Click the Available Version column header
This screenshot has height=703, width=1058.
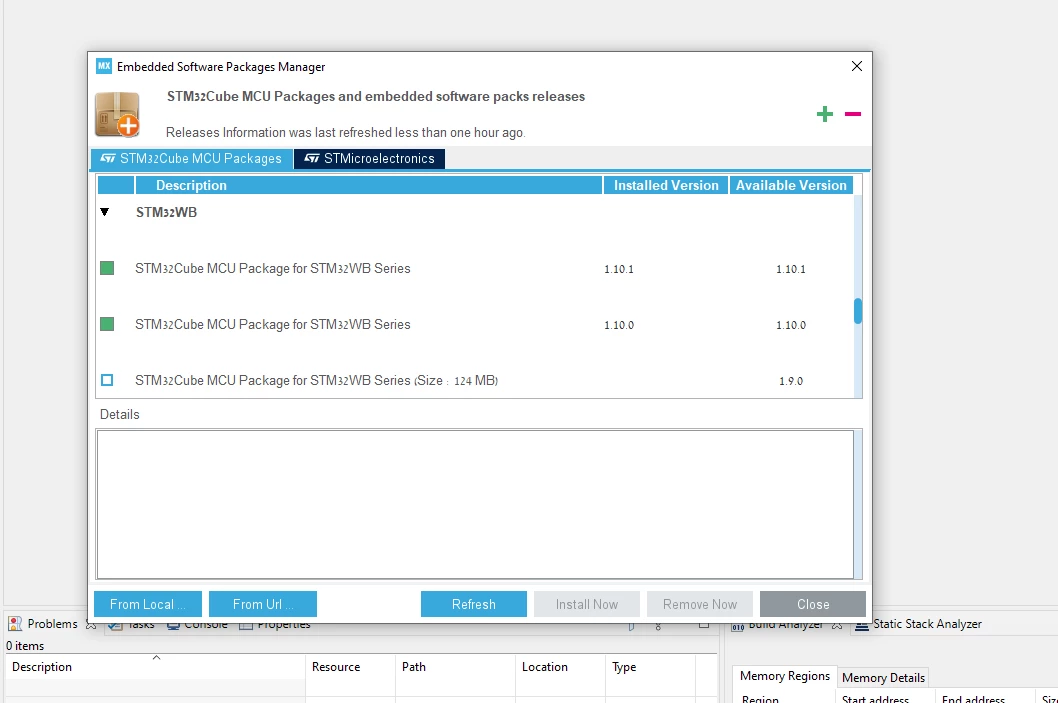point(791,186)
